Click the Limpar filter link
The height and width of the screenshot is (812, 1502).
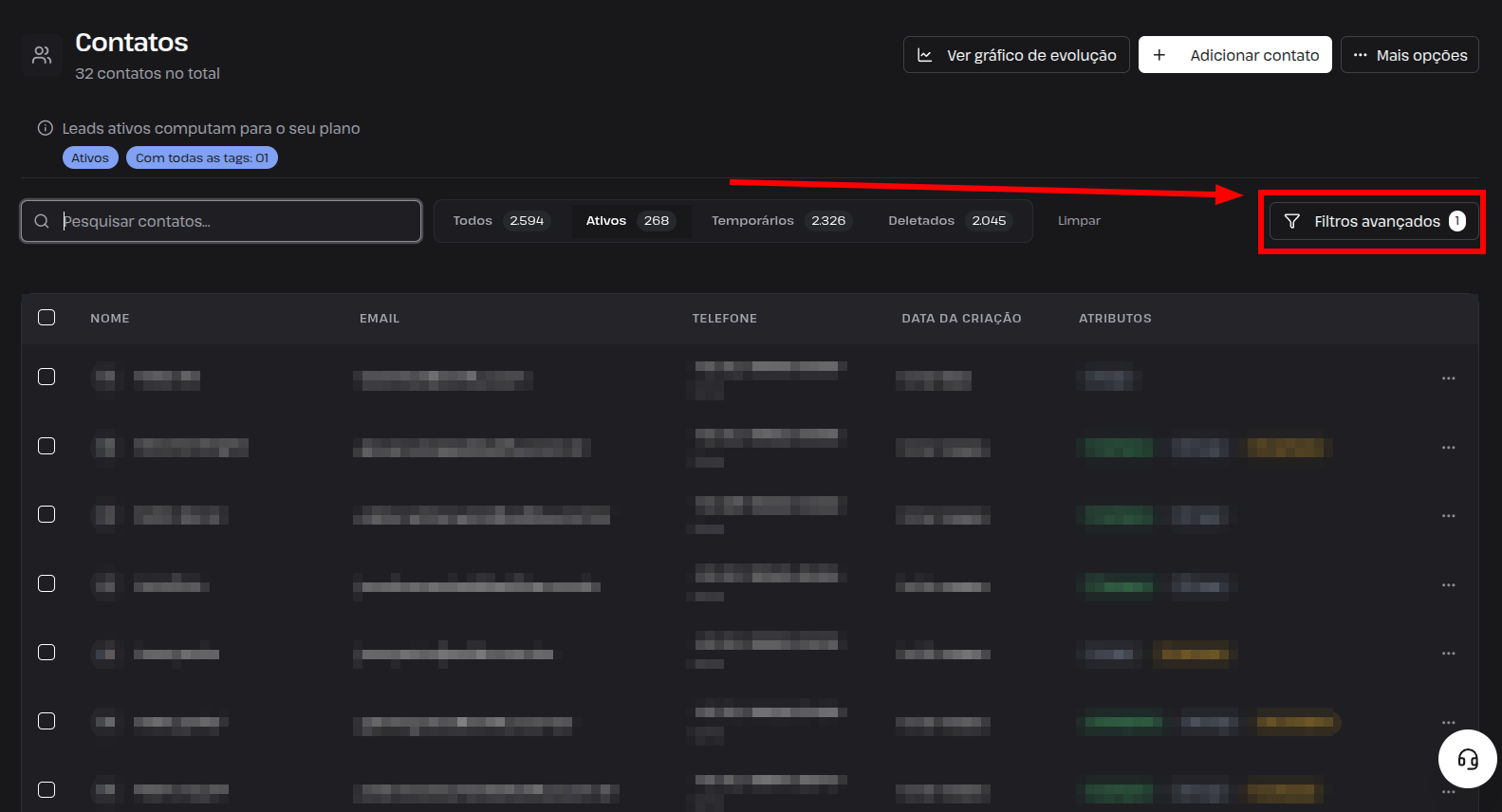click(x=1079, y=221)
